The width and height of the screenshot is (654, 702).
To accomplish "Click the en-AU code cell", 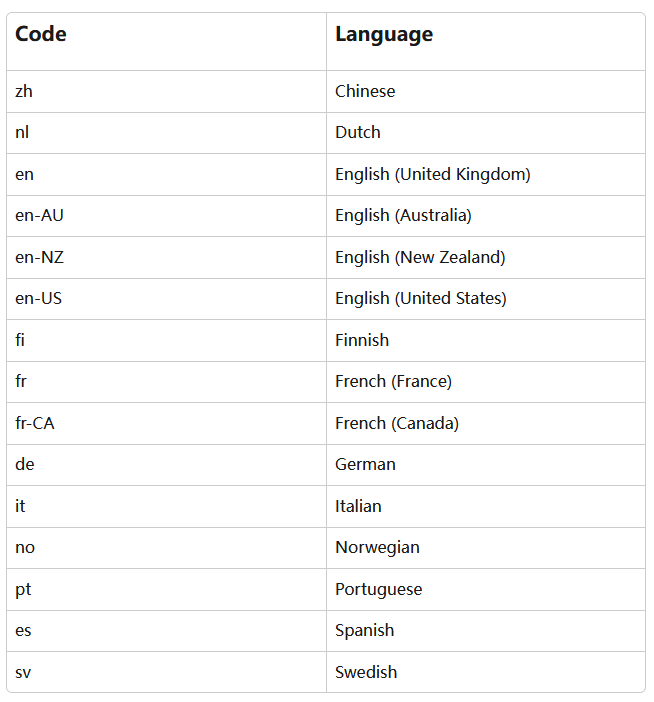I will point(39,215).
